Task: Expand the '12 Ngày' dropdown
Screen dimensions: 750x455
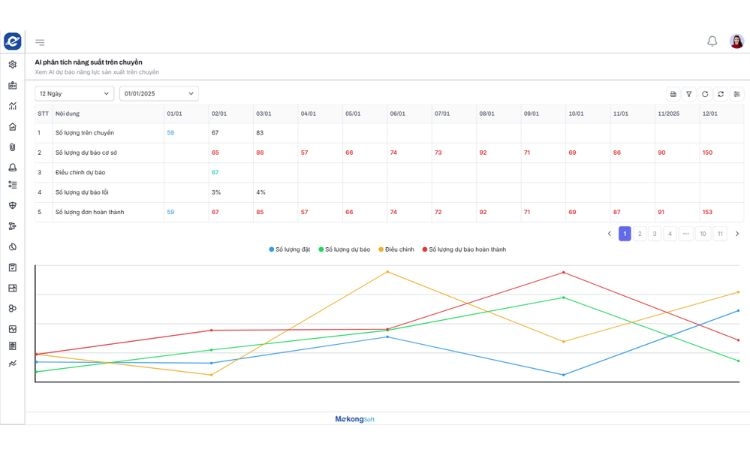Action: click(x=74, y=93)
